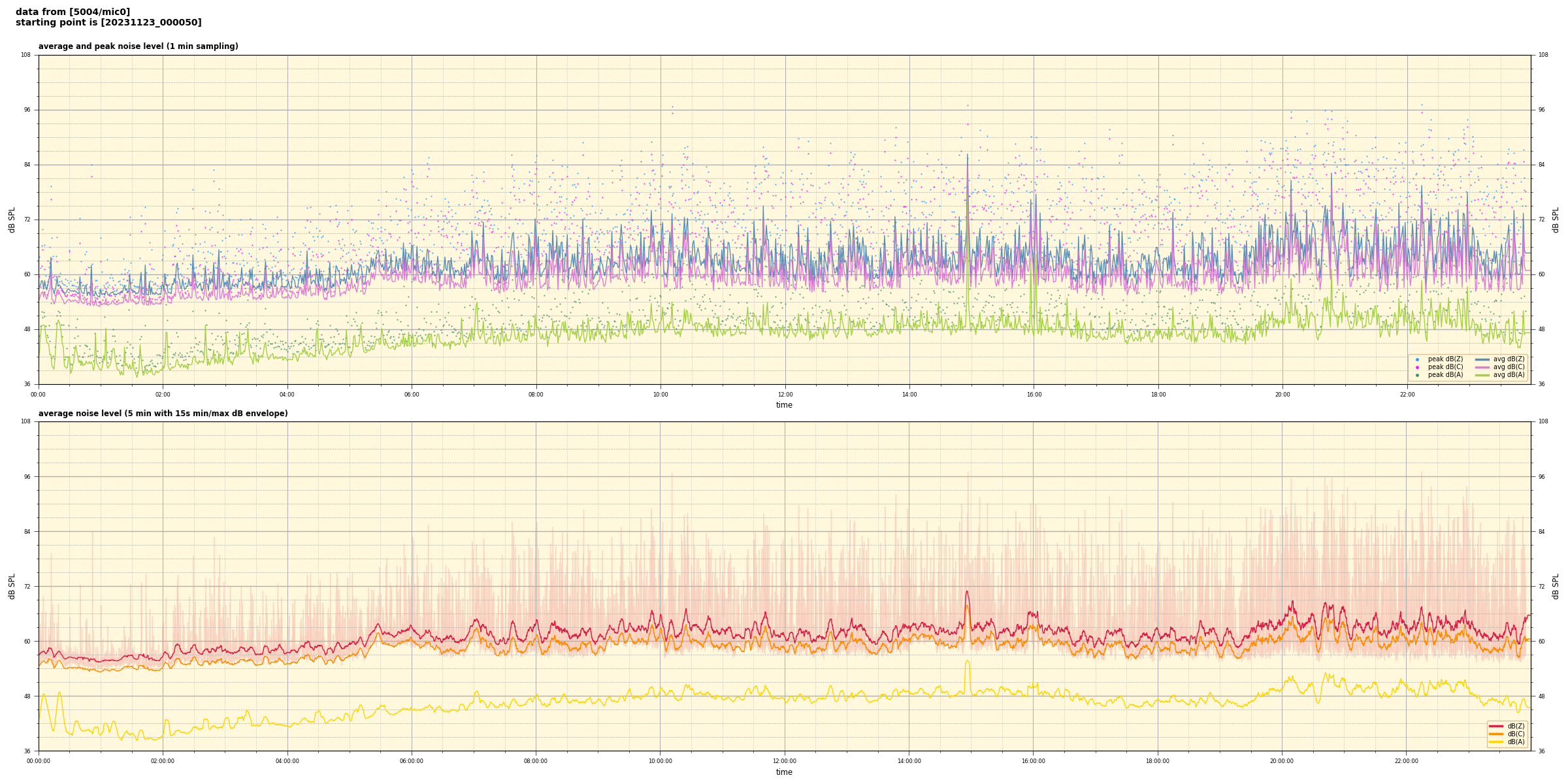Click the peak dB(Z) blue legend marker
The width and height of the screenshot is (1568, 784).
click(1417, 359)
